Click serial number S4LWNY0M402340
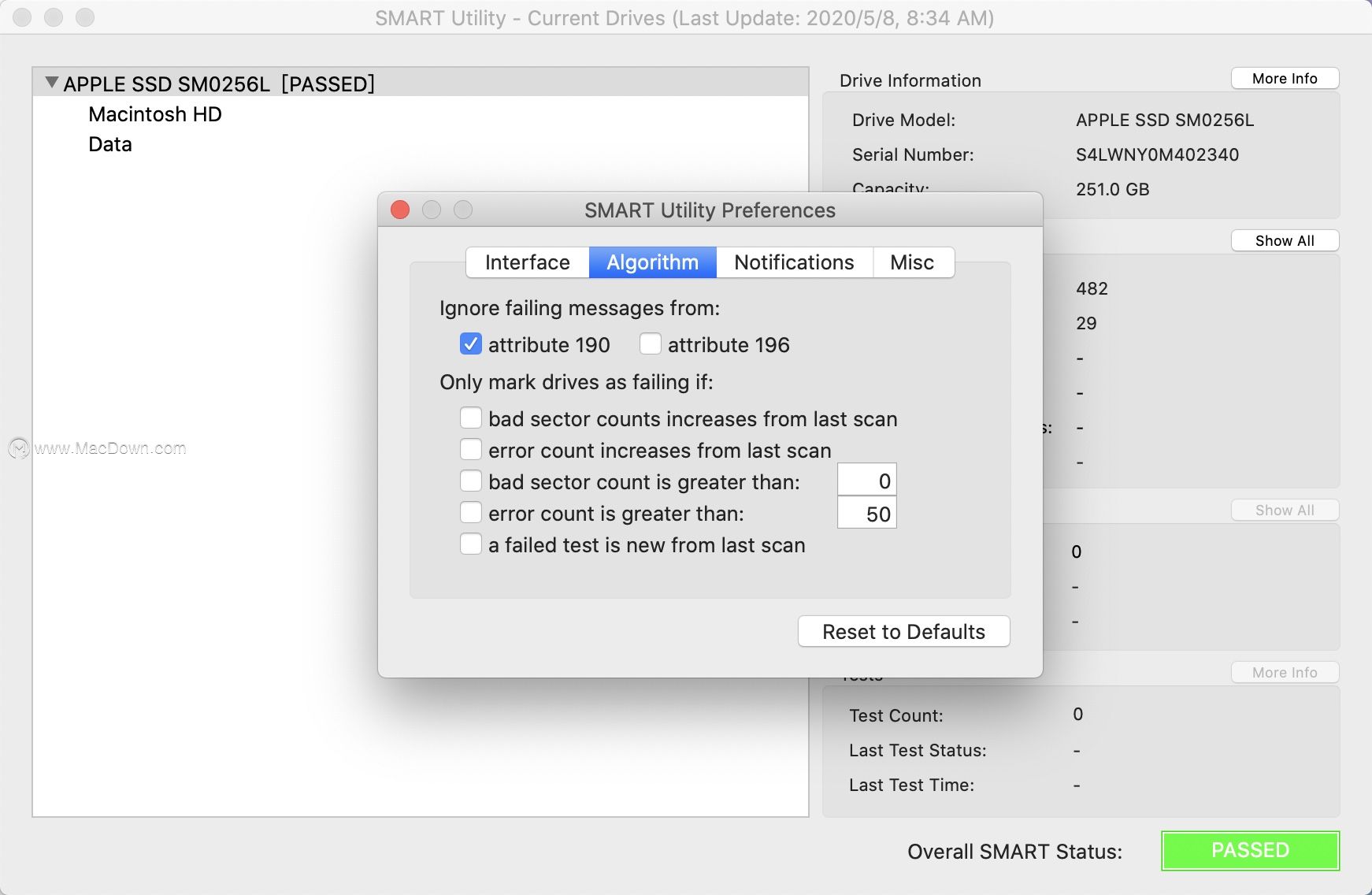The width and height of the screenshot is (1372, 895). coord(1157,154)
